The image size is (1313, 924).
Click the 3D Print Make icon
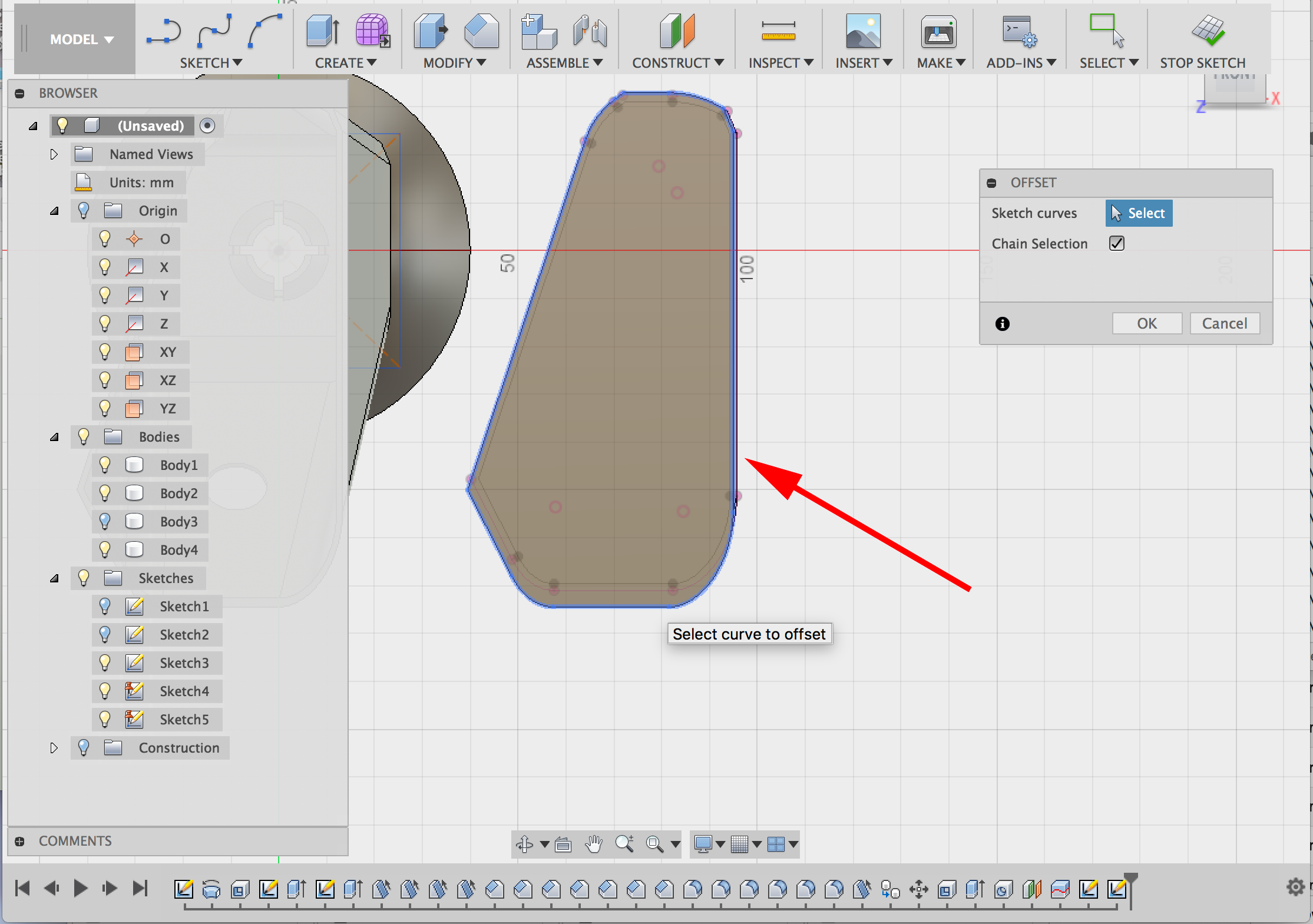939,31
